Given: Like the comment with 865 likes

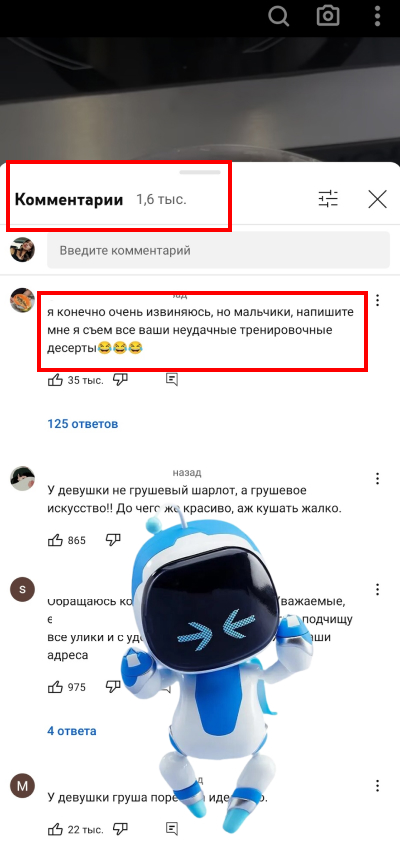Looking at the screenshot, I should pyautogui.click(x=55, y=540).
